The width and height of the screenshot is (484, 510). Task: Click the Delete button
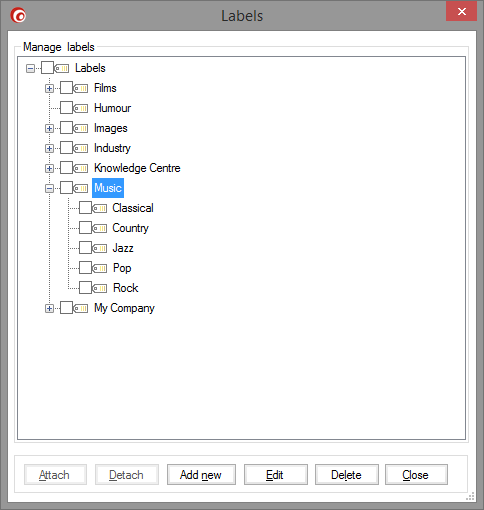tap(347, 475)
